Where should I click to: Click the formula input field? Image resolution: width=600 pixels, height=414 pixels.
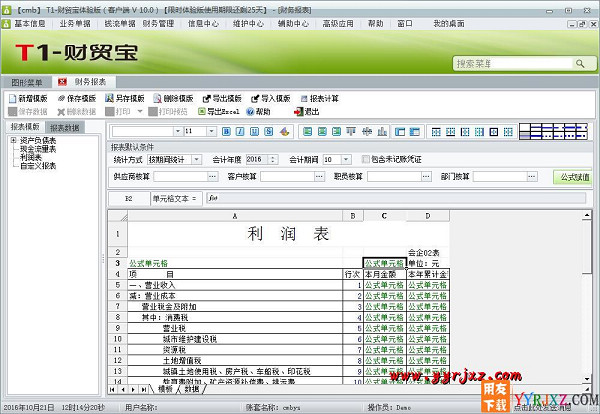point(396,198)
